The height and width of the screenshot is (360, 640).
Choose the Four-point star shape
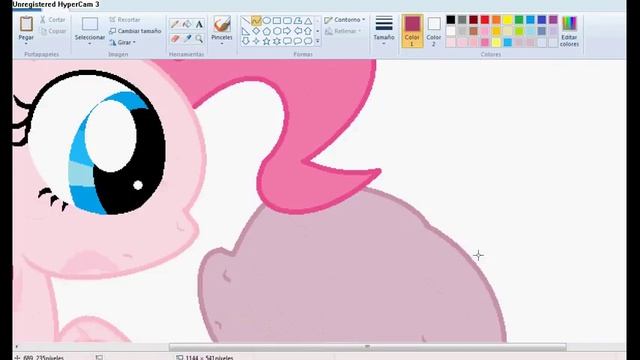pos(256,41)
